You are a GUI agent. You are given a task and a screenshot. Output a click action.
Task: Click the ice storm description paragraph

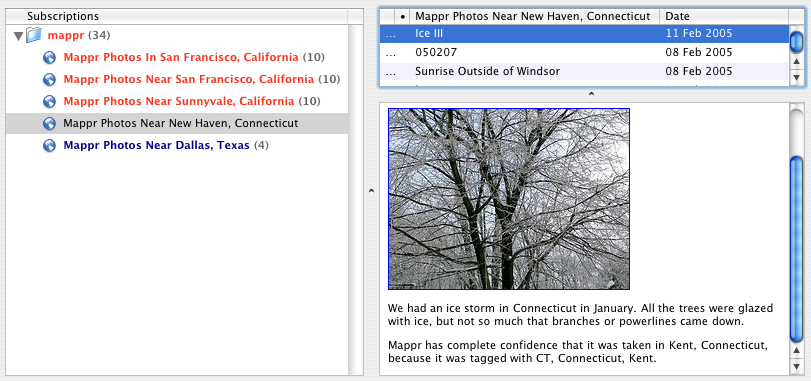[580, 315]
